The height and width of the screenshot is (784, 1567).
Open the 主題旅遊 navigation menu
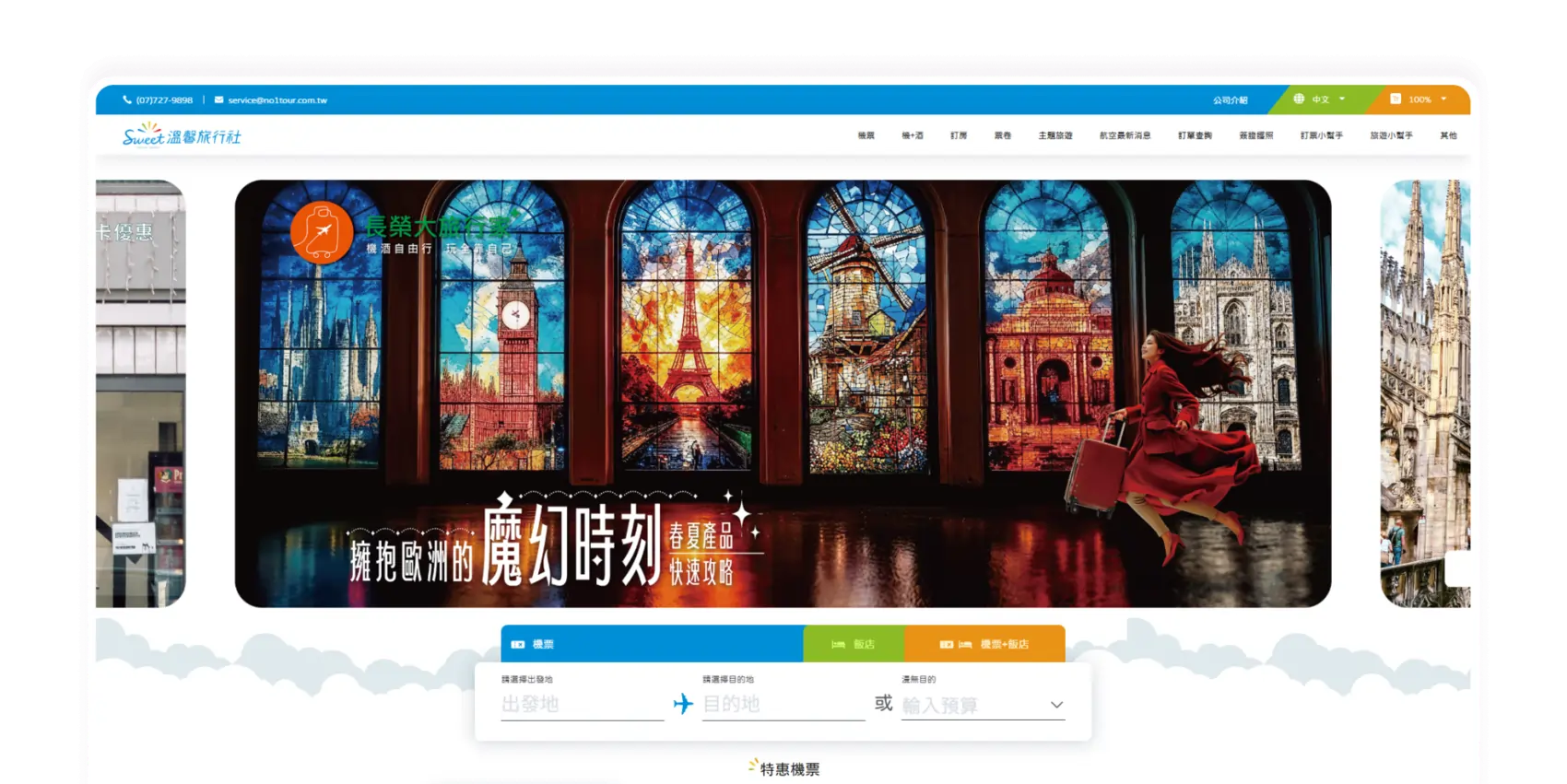pos(1054,135)
